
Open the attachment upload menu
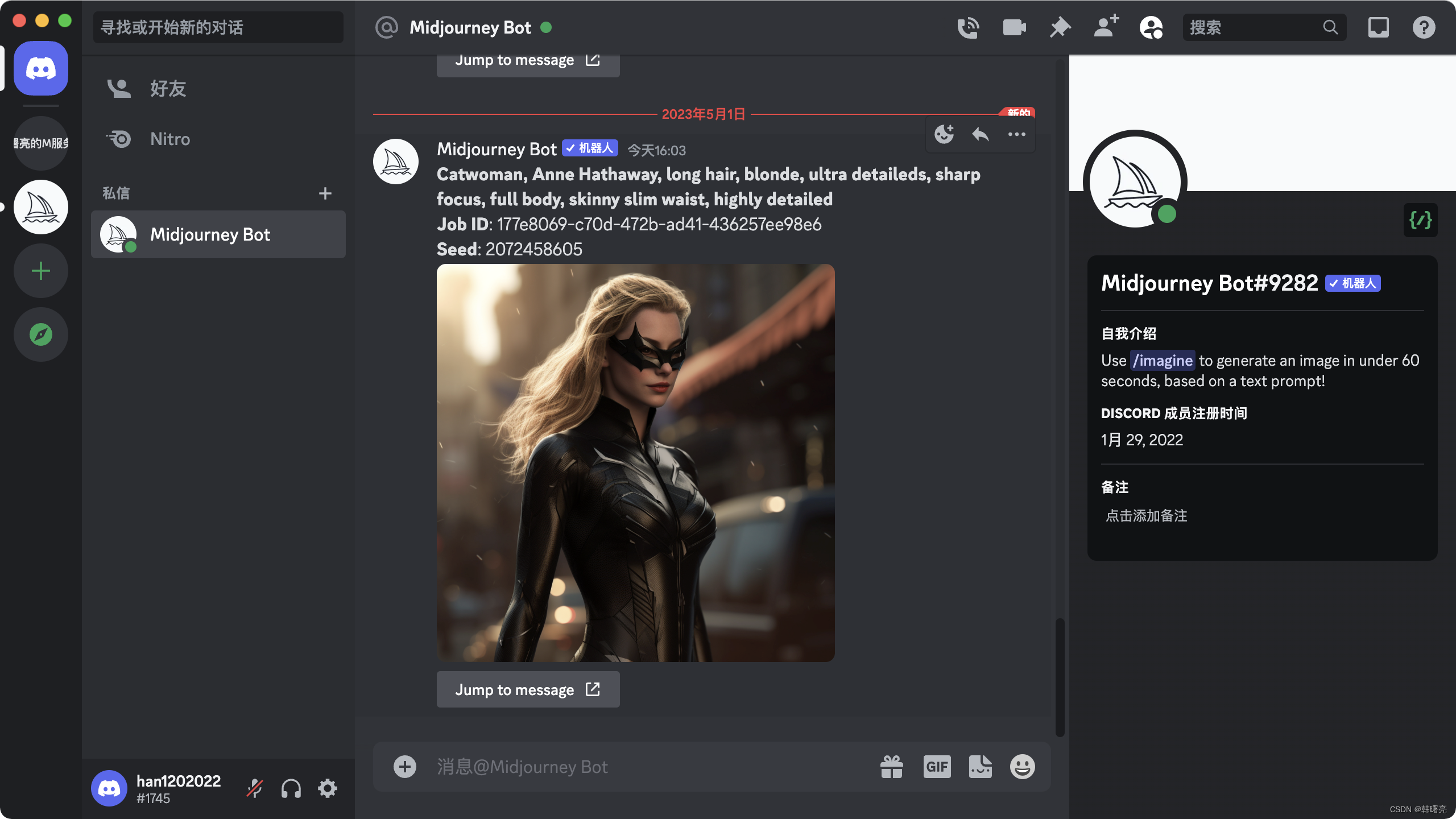[x=404, y=767]
